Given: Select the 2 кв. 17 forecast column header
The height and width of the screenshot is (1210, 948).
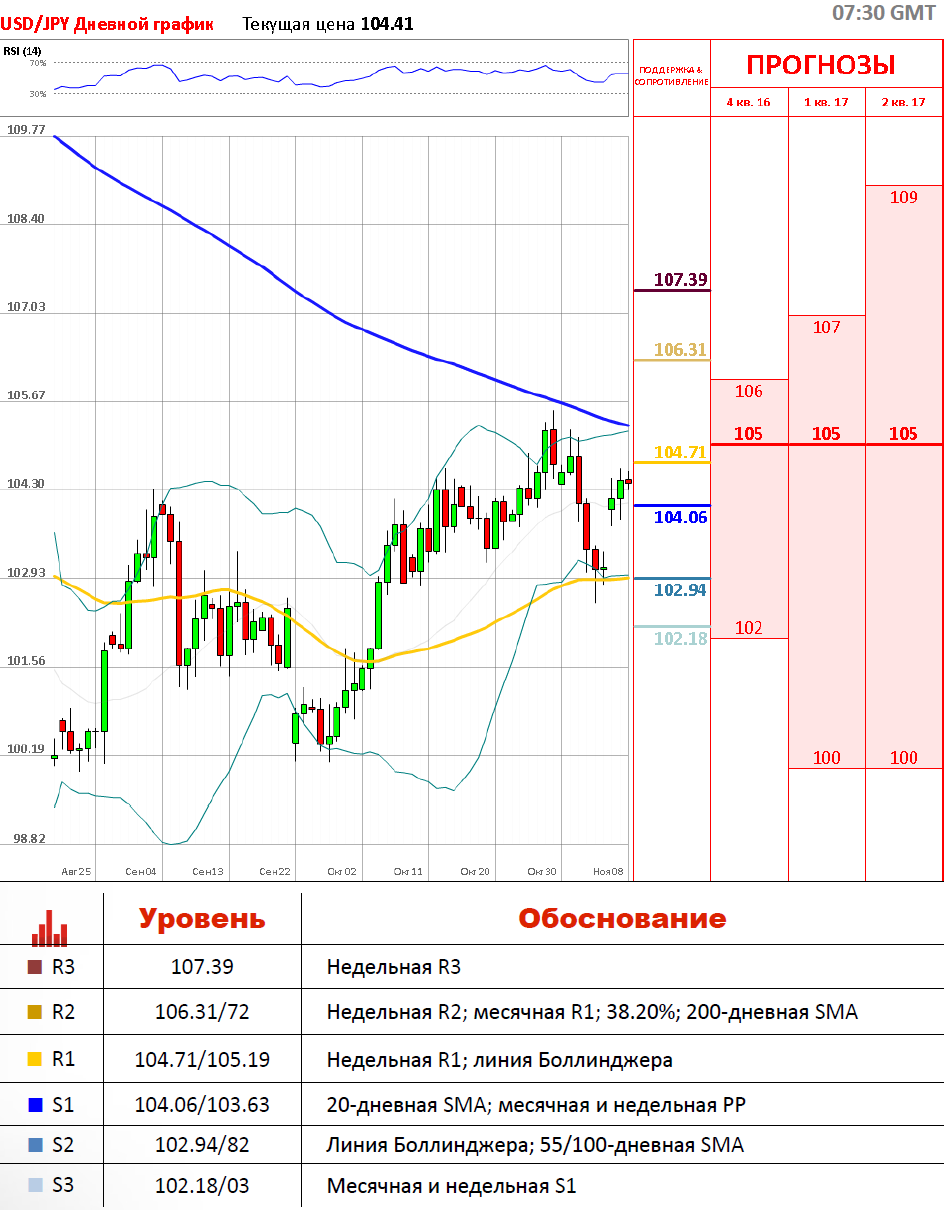Looking at the screenshot, I should click(903, 102).
